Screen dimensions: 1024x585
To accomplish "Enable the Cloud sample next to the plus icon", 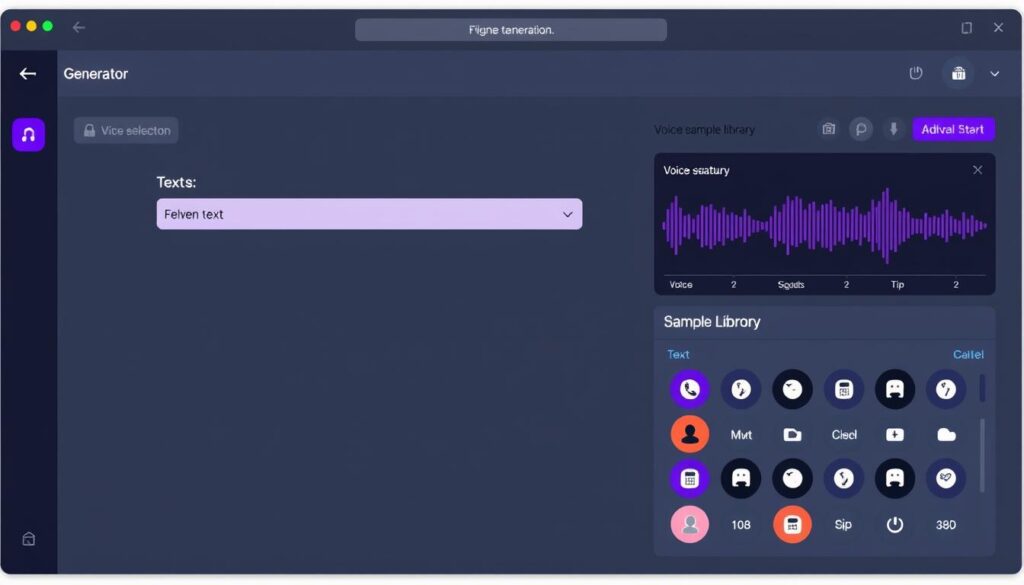I will (x=945, y=434).
